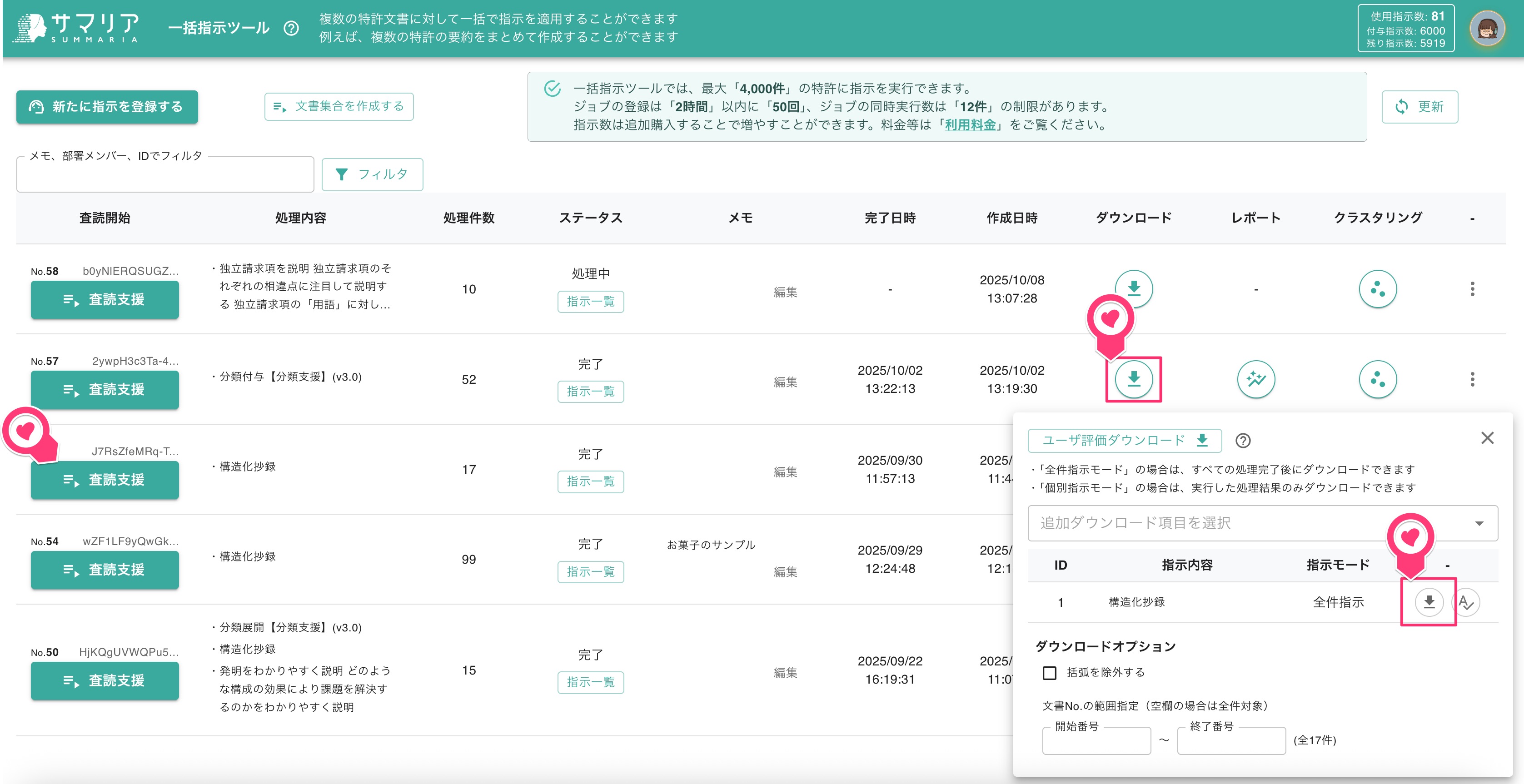Click the 分類付与【分類支援】(v3.0) description
The height and width of the screenshot is (784, 1524).
click(290, 377)
